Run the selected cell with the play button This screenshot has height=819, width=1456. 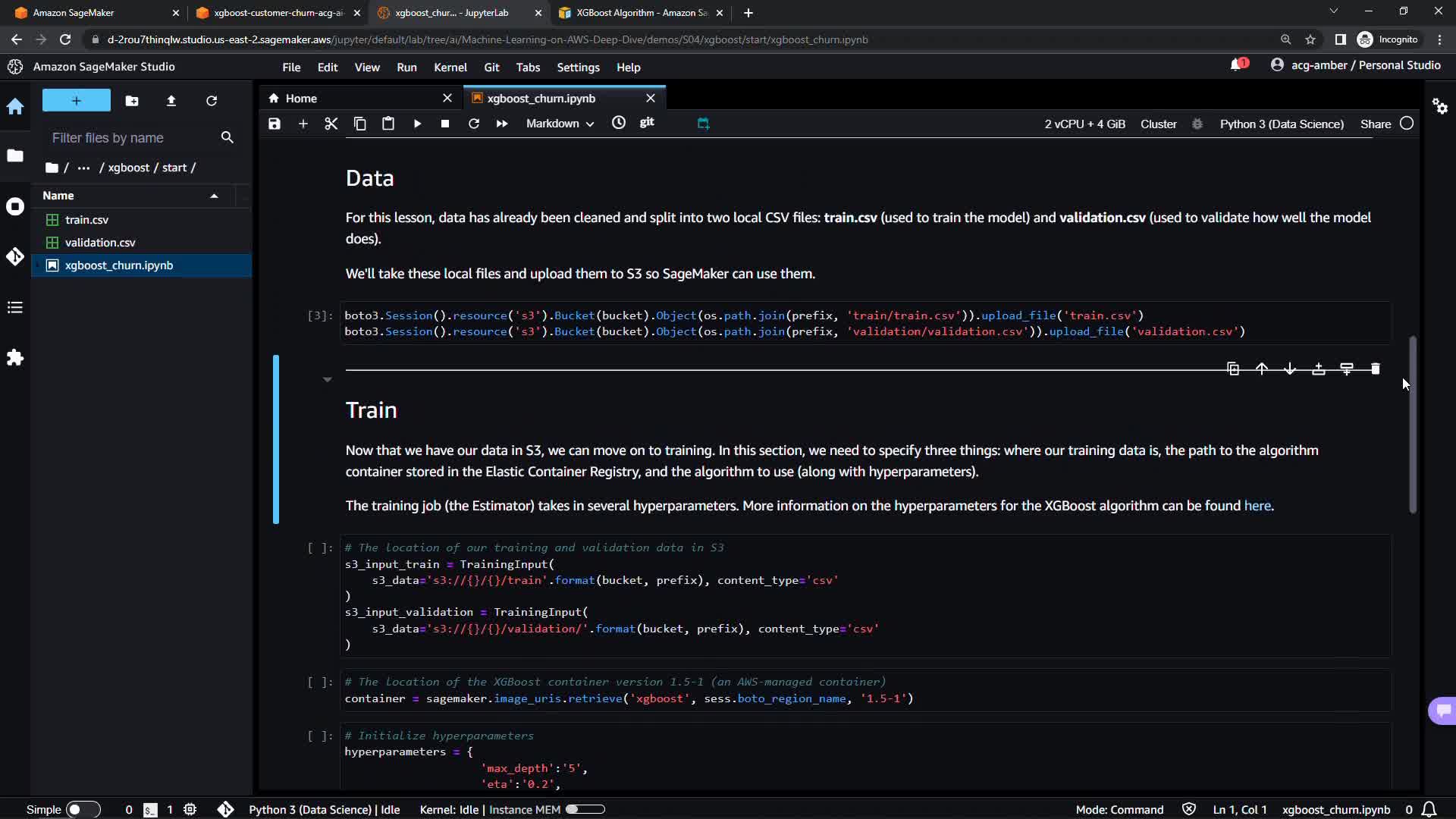point(417,124)
